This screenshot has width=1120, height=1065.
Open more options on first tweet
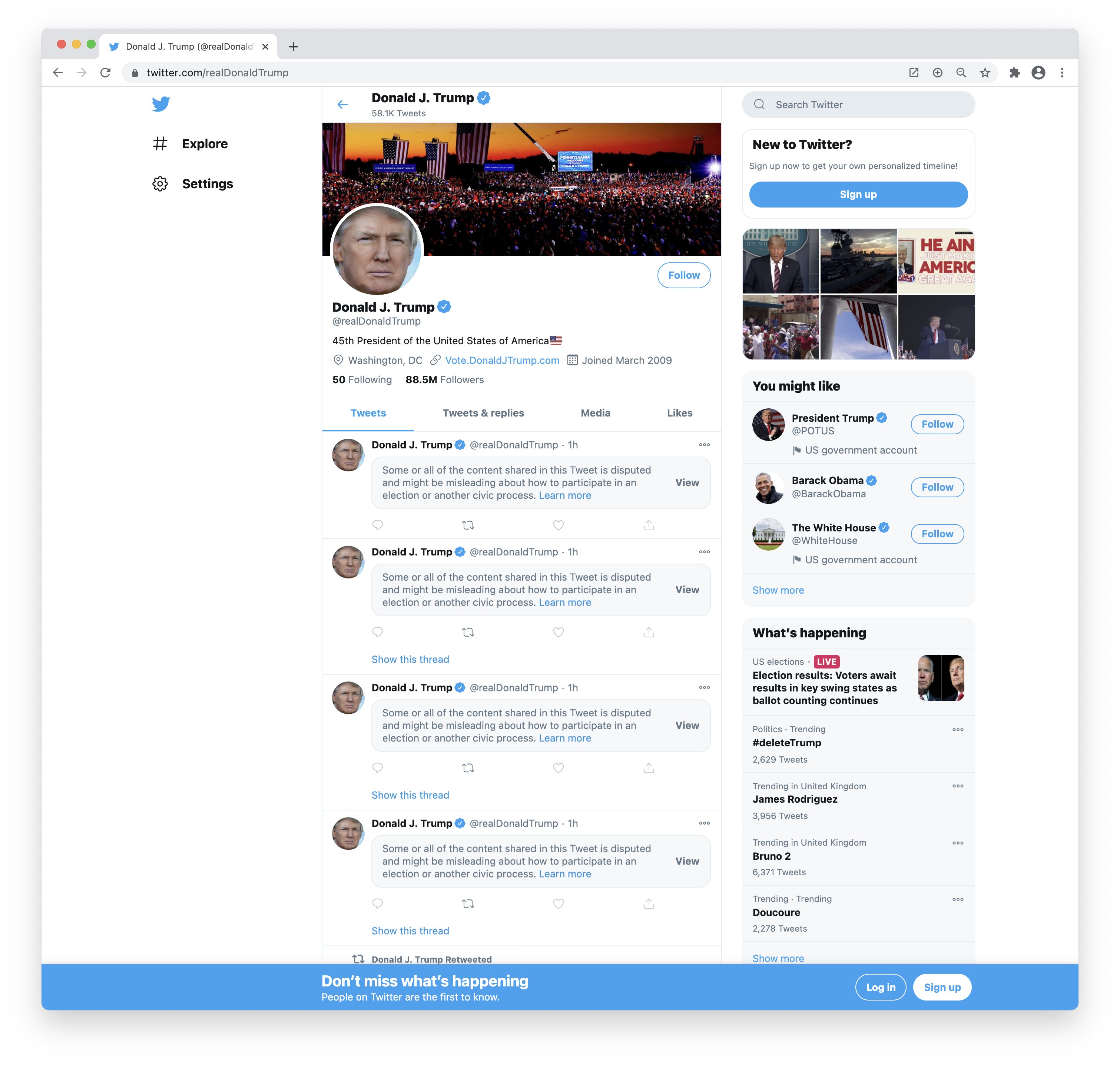[704, 445]
